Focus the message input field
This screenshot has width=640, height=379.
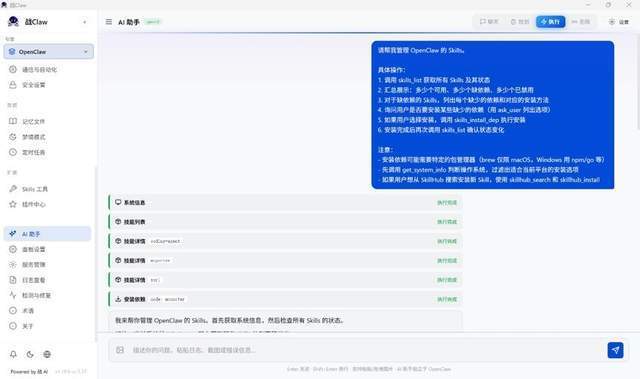pos(365,350)
